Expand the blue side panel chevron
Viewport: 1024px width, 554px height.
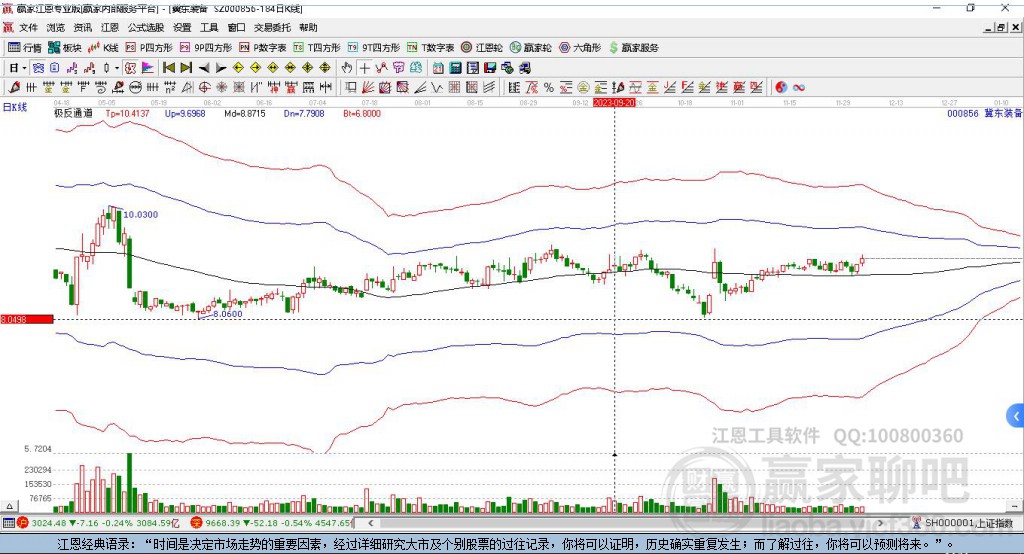[1016, 416]
